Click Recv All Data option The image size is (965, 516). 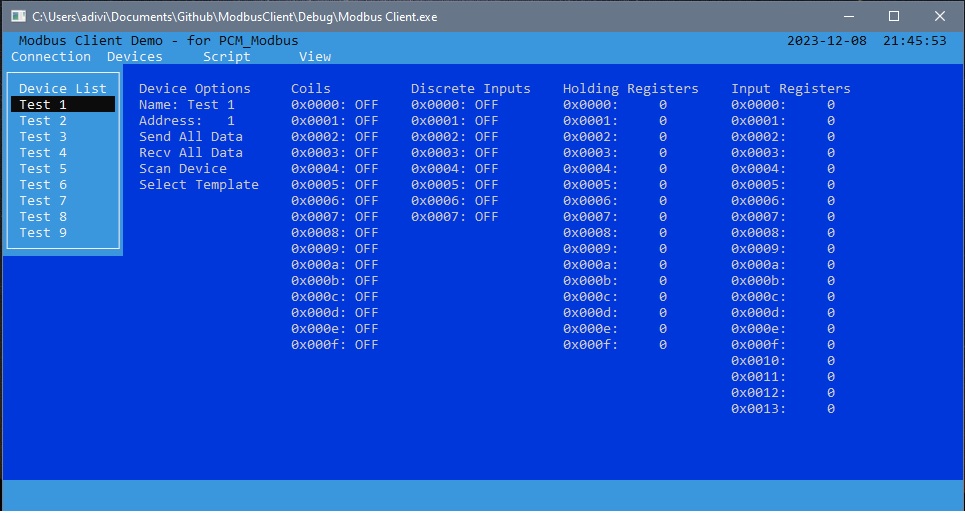[x=191, y=153]
